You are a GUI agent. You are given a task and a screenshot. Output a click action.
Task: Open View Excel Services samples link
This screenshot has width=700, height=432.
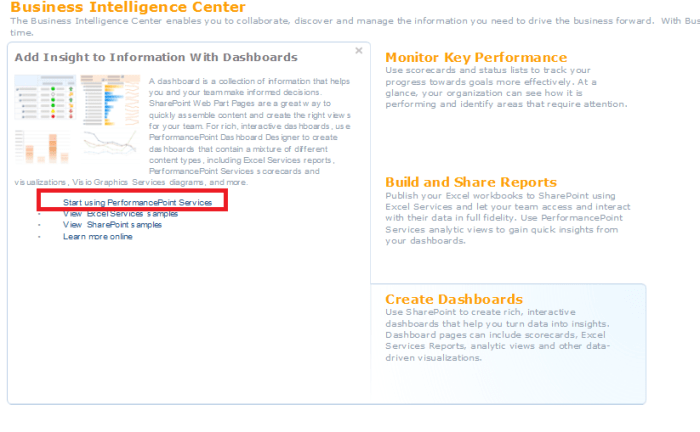tap(120, 214)
